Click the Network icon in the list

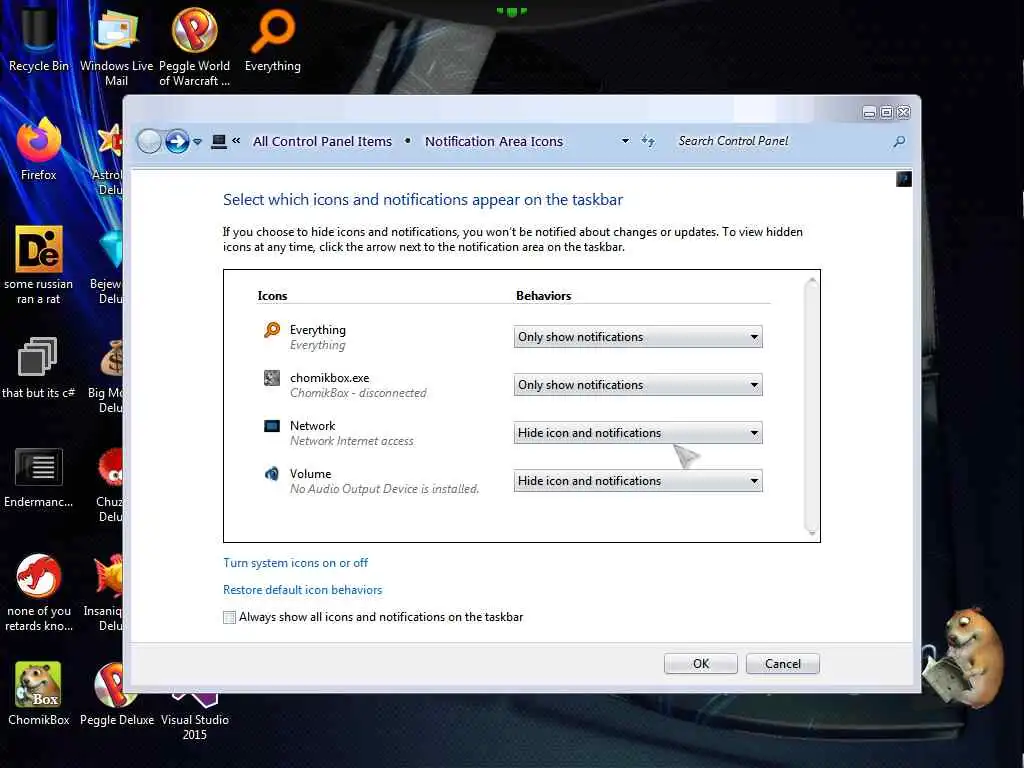pos(272,426)
